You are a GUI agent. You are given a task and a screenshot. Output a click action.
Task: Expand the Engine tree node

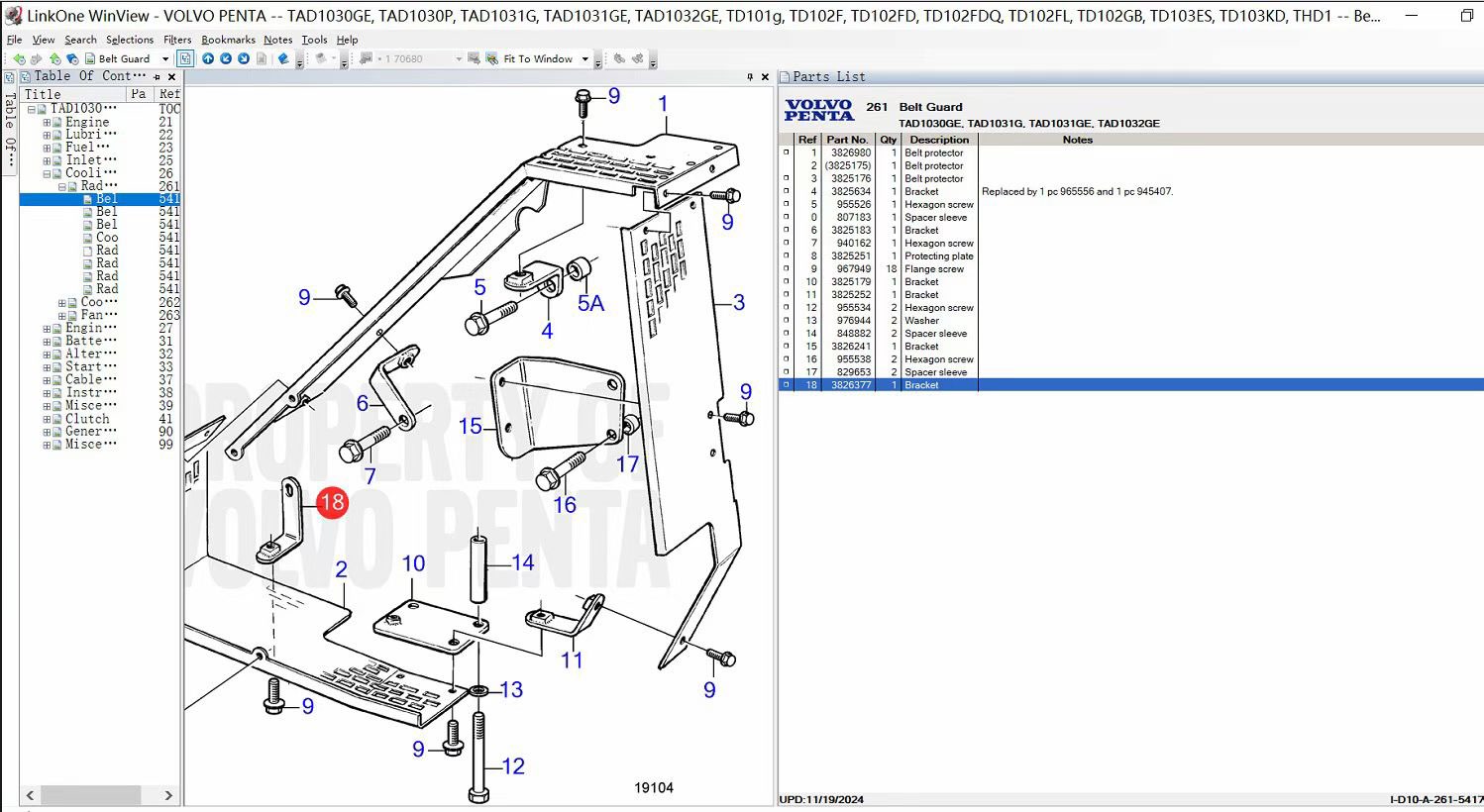47,123
